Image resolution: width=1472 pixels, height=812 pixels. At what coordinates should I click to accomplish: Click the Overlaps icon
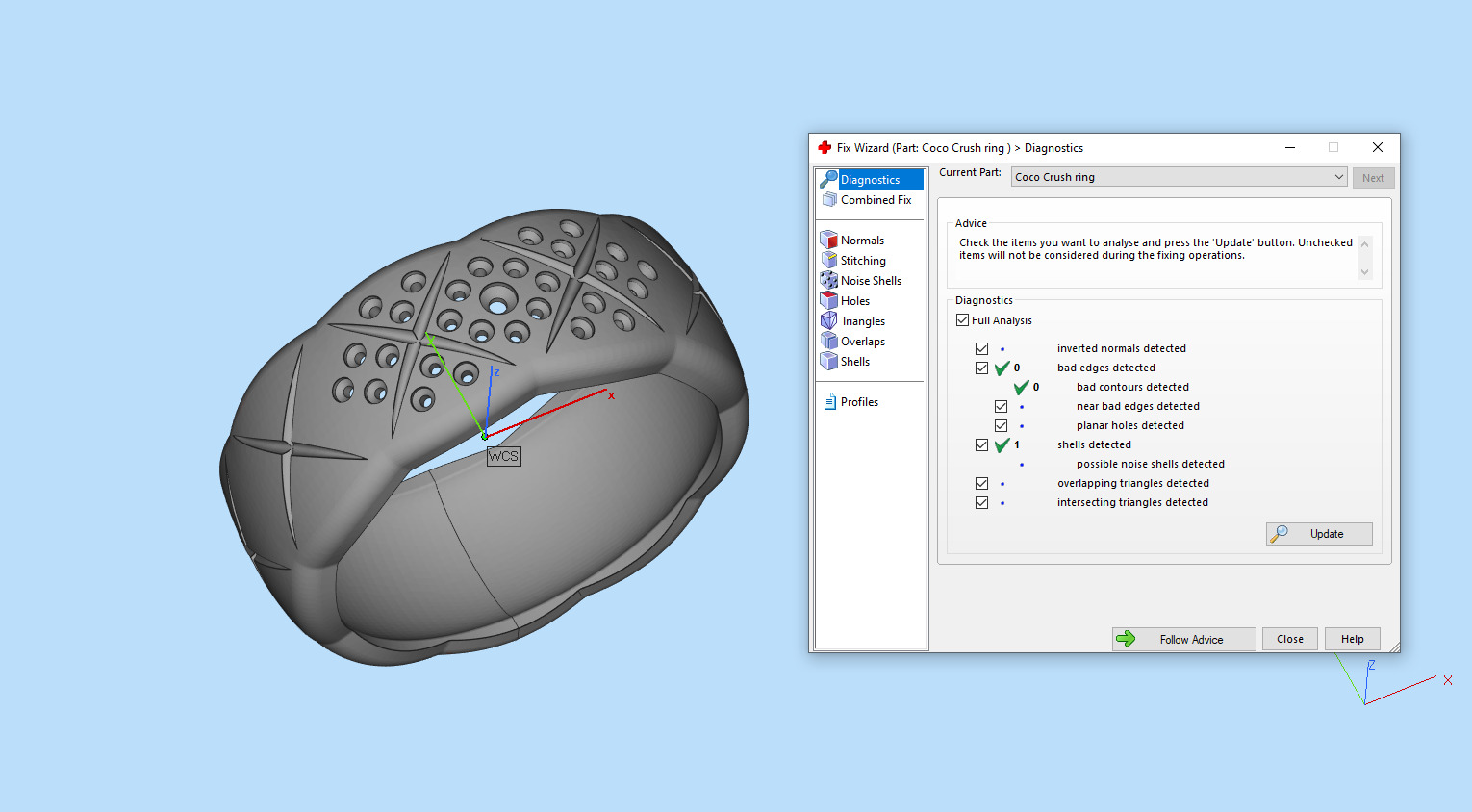pos(828,341)
